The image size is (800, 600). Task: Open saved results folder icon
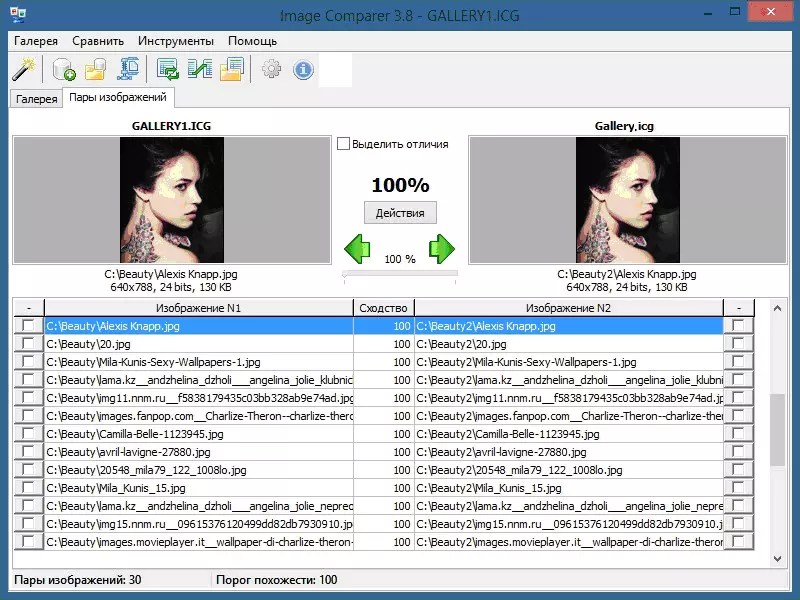coord(232,69)
